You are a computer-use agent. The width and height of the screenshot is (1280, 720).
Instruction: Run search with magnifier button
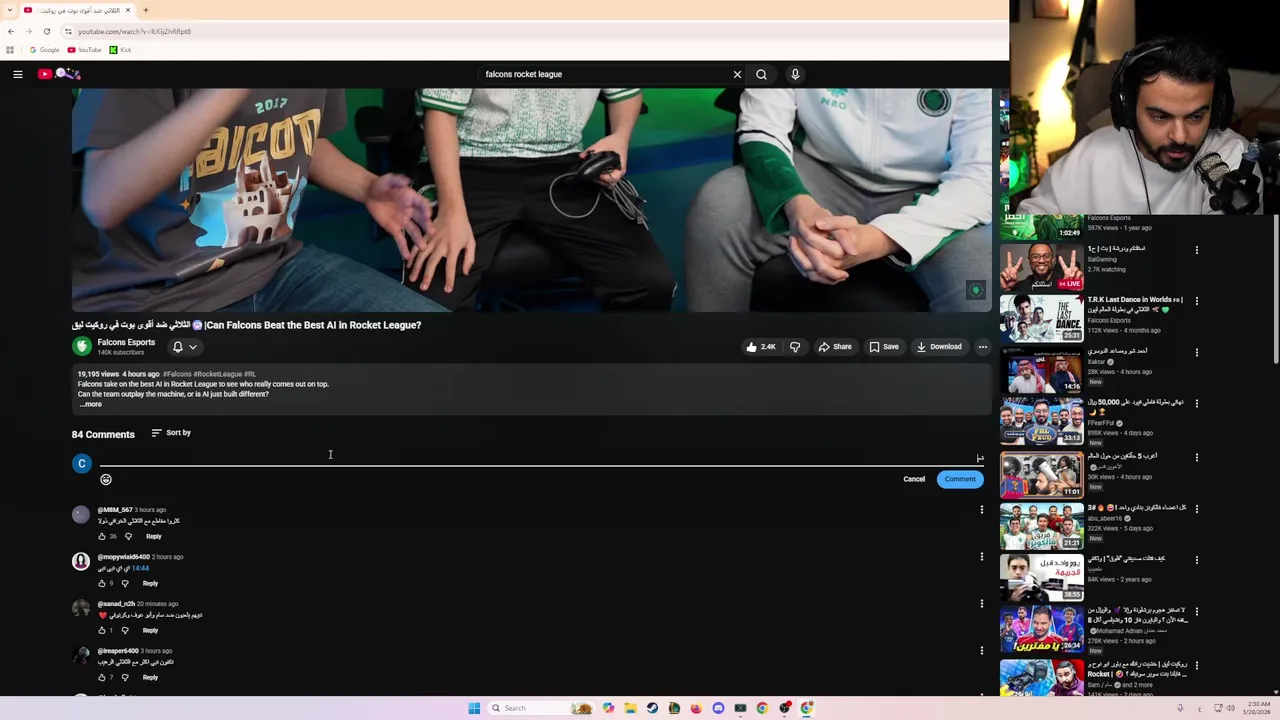click(761, 74)
